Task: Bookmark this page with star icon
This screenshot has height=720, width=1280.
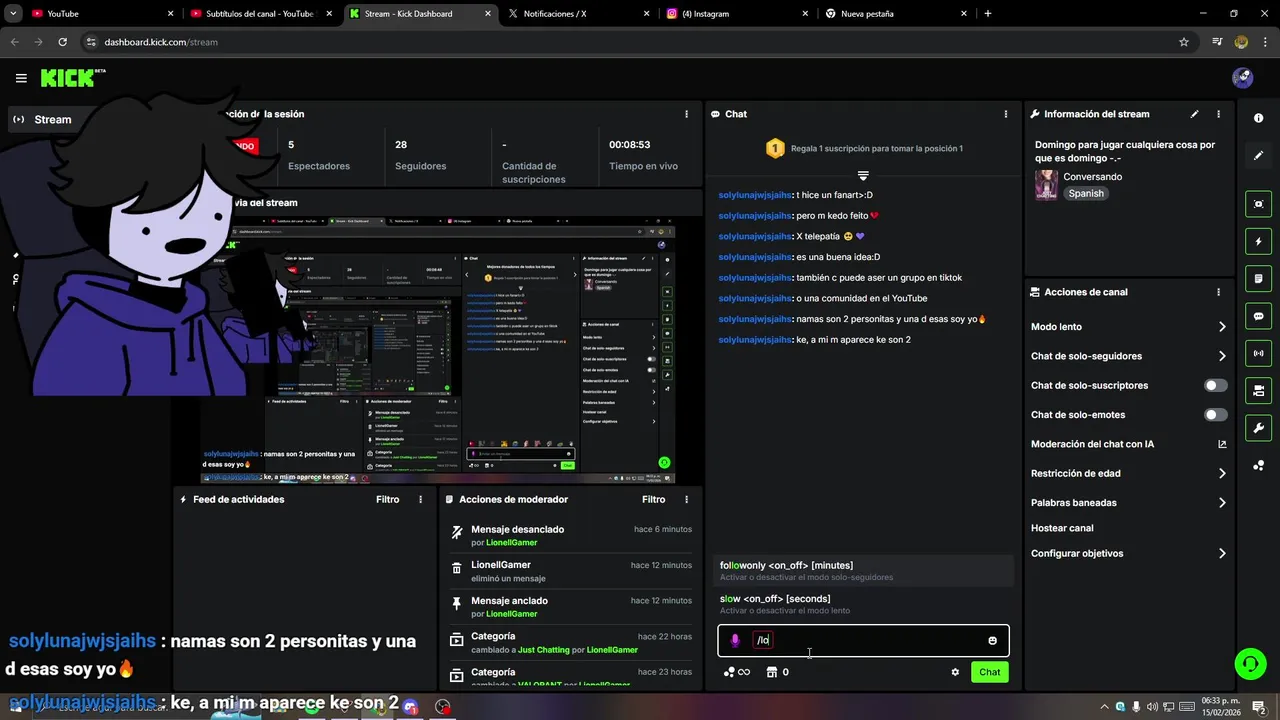Action: coord(1184,42)
